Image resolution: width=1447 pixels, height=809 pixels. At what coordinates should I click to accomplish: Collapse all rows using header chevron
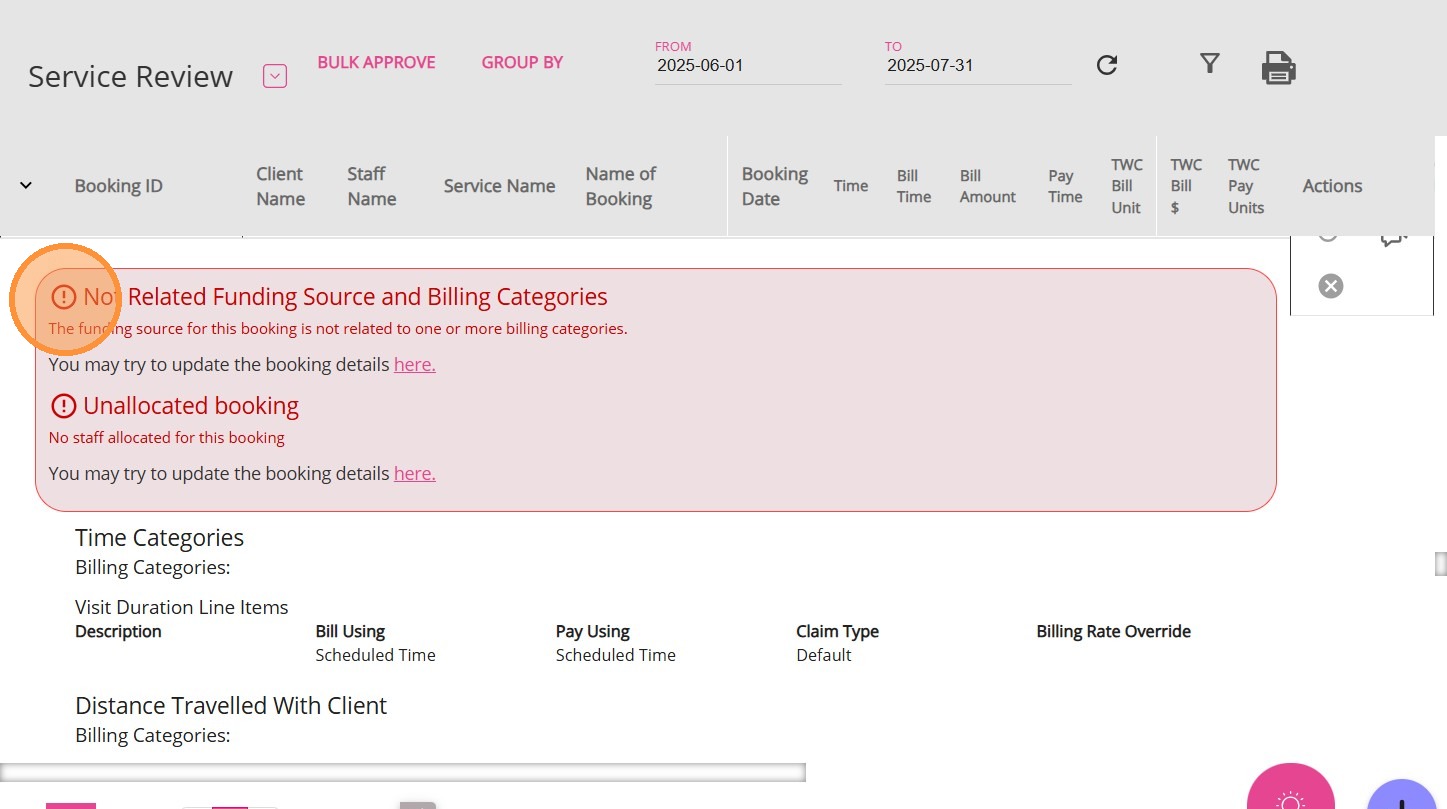[26, 185]
